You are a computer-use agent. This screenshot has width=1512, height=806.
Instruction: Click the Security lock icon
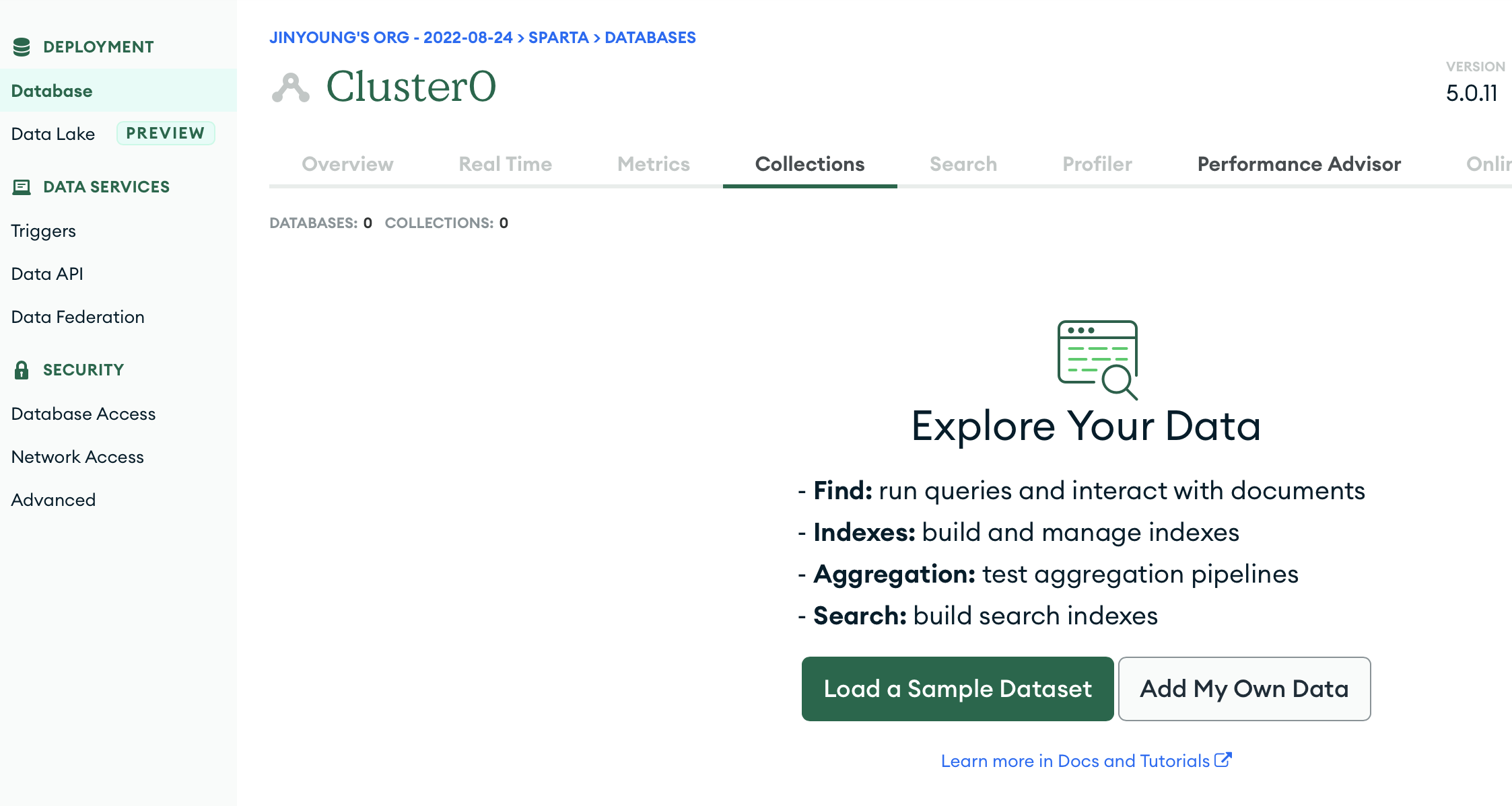tap(22, 370)
